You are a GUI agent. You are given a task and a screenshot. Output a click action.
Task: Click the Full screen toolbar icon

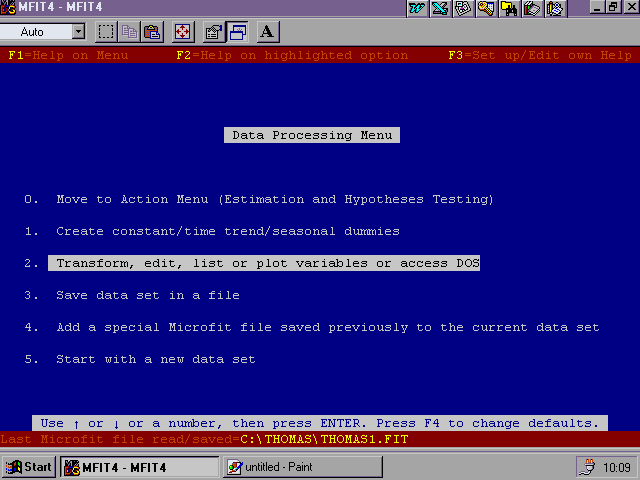183,32
